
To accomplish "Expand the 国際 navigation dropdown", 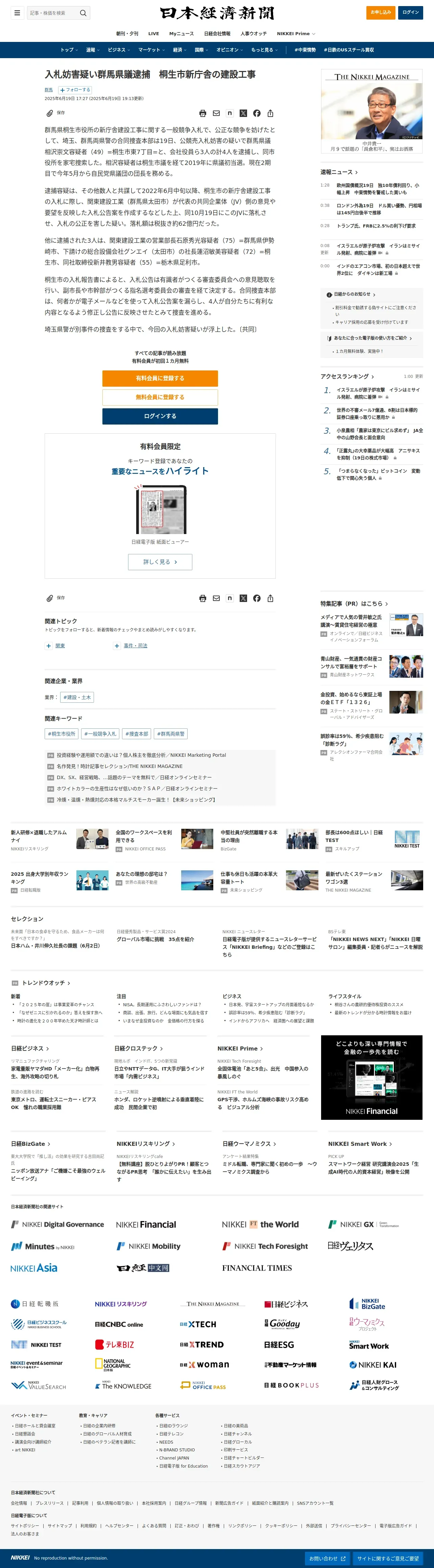I will click(x=201, y=50).
